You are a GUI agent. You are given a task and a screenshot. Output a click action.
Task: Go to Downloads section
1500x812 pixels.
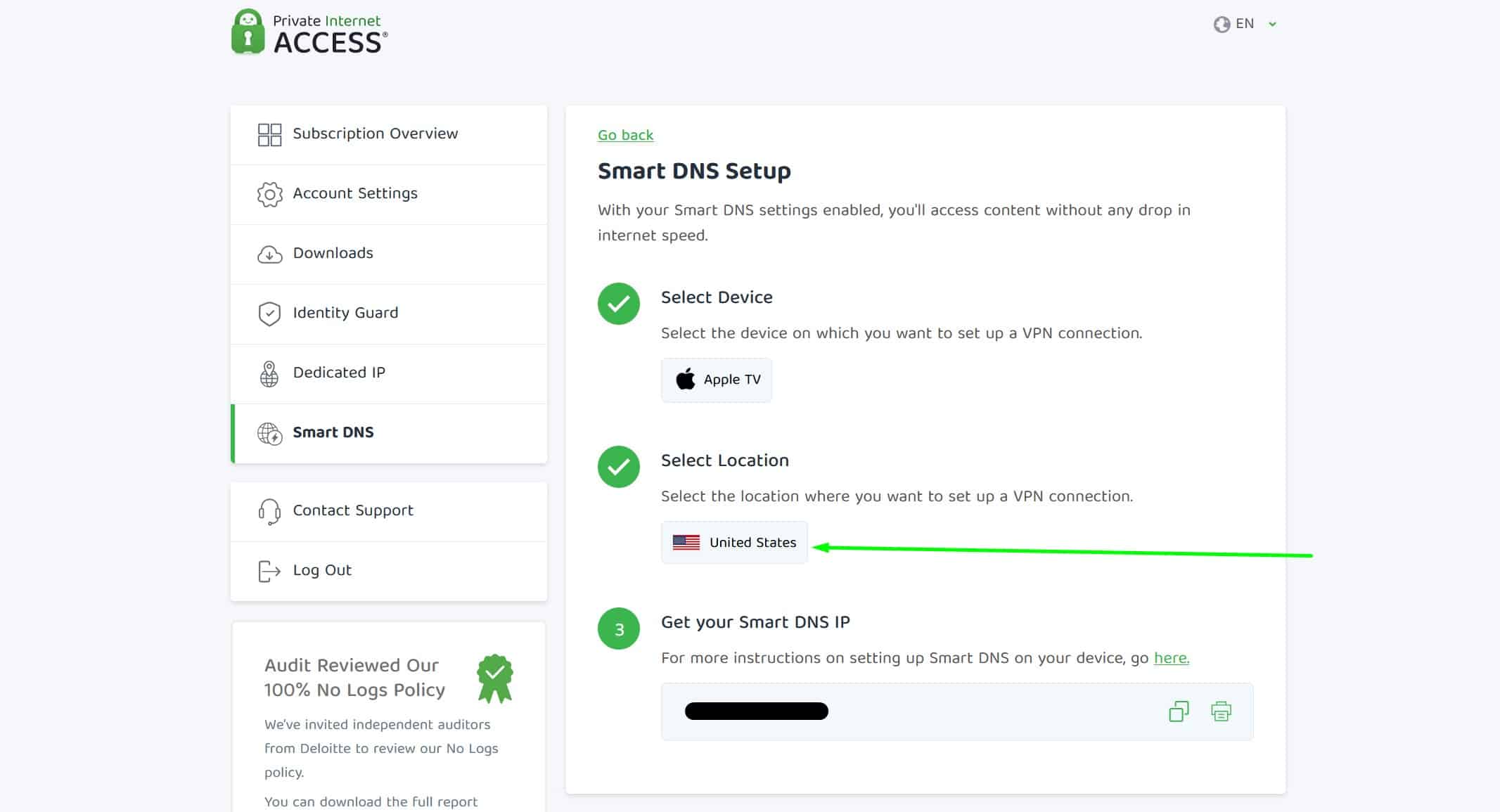[x=389, y=254]
